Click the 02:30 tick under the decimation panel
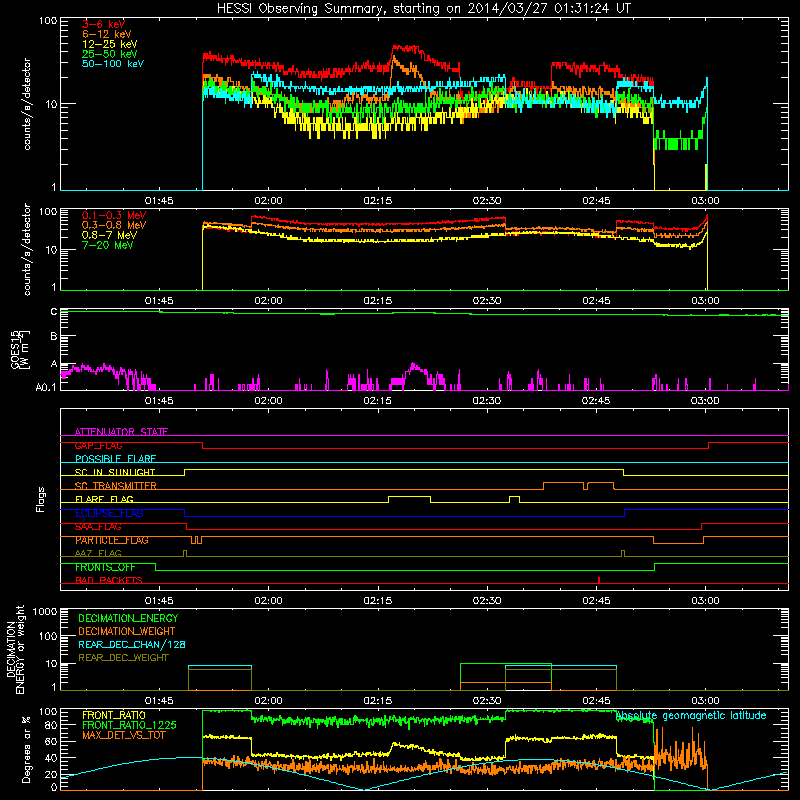 487,701
